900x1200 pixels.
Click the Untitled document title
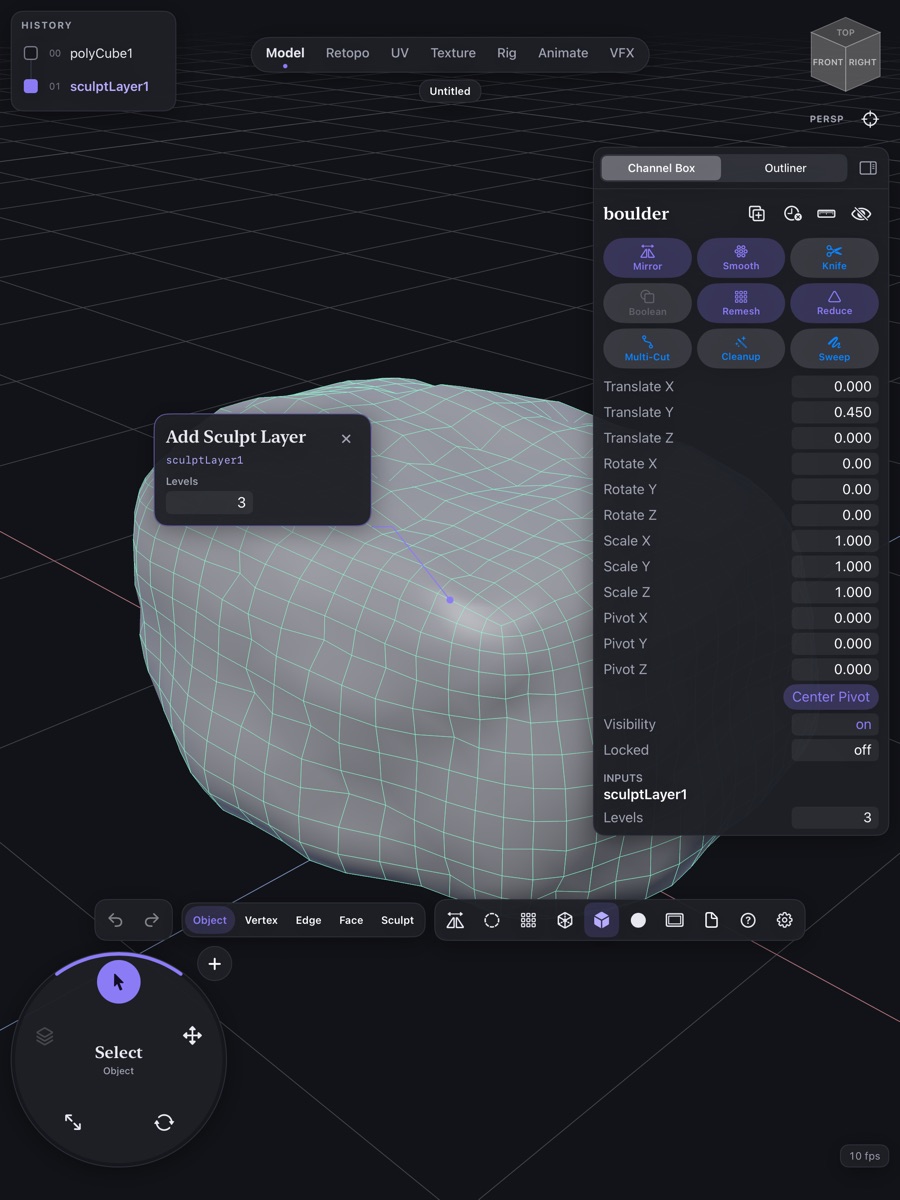(x=450, y=91)
